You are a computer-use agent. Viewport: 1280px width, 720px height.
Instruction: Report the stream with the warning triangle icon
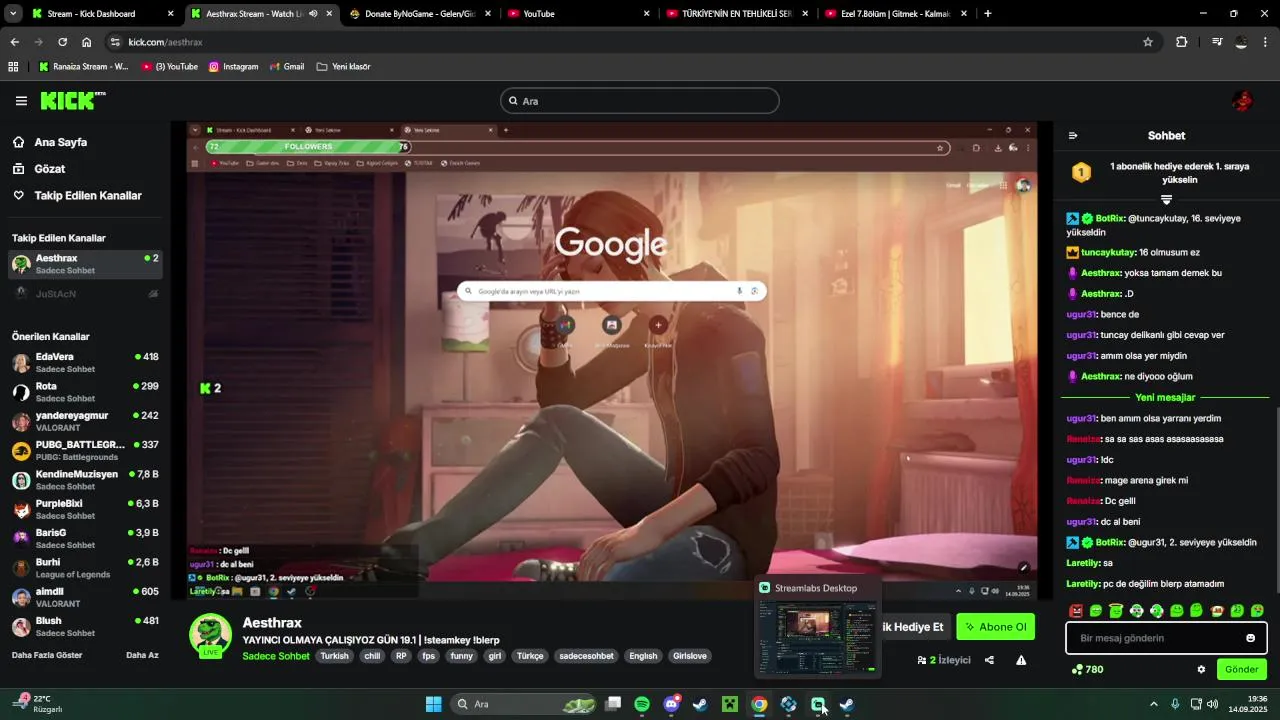[x=1021, y=660]
